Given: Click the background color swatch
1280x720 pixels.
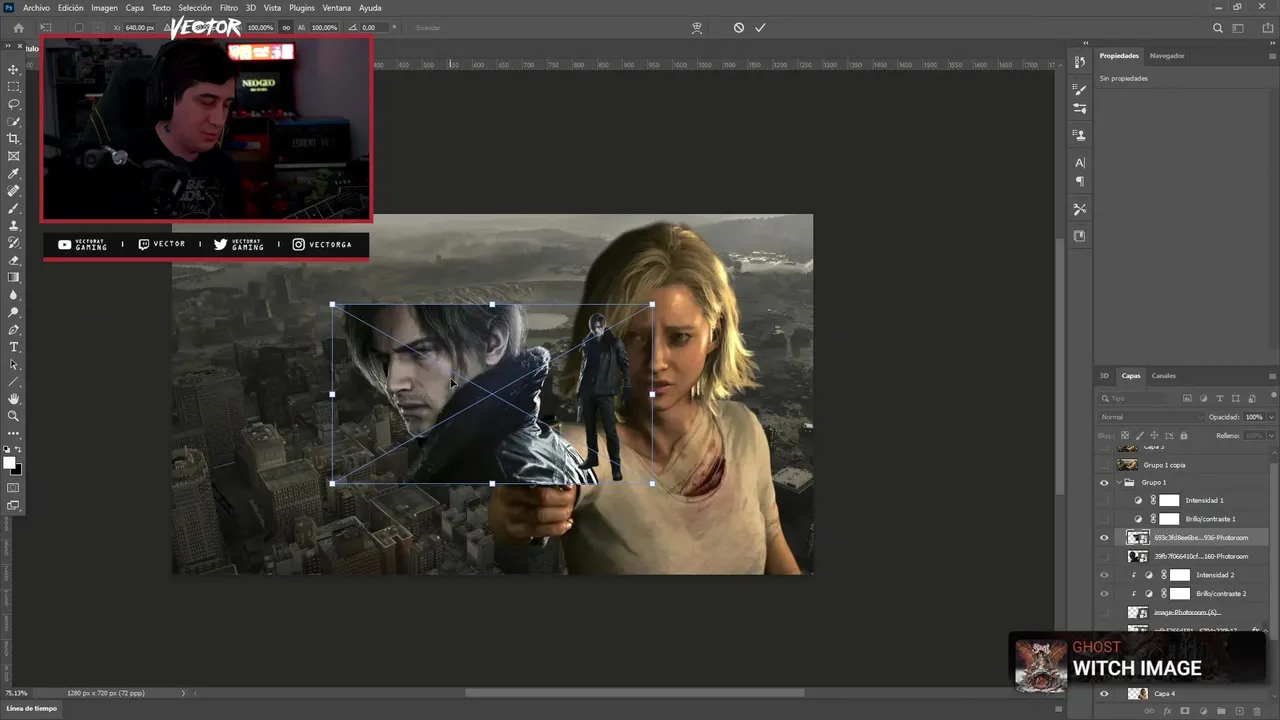Looking at the screenshot, I should click(x=16, y=469).
